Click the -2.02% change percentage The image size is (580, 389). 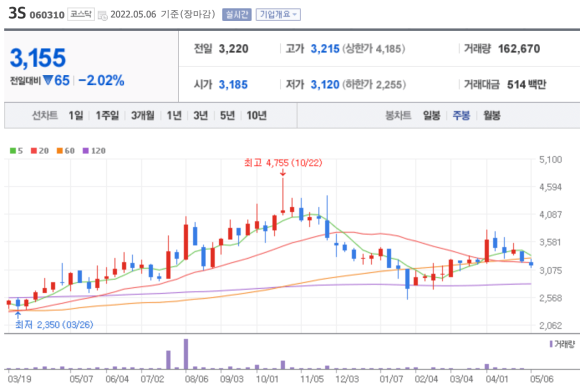[101, 80]
